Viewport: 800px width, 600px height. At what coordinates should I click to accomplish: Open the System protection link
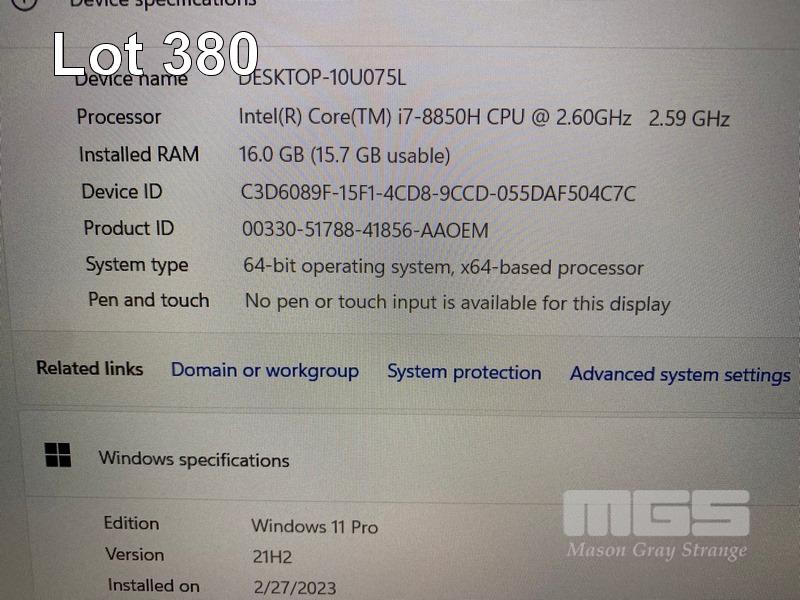[464, 372]
